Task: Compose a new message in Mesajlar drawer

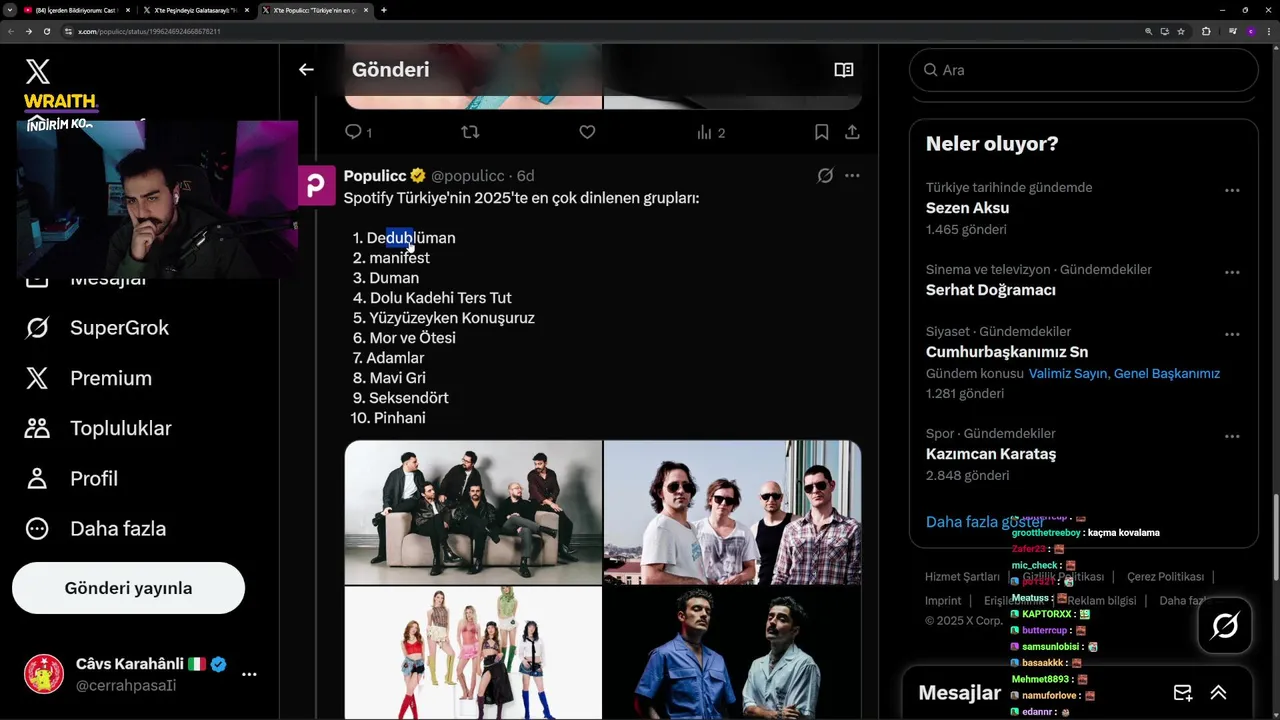Action: (1183, 693)
